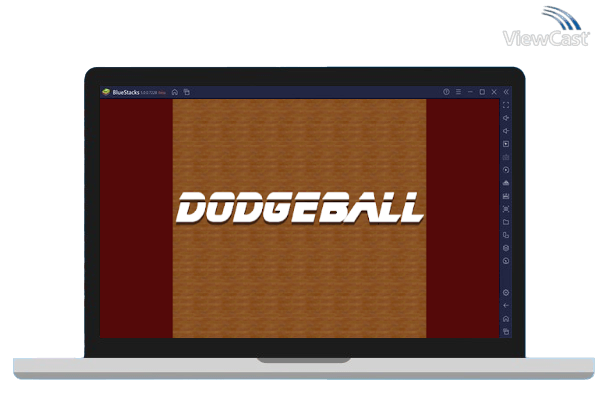Click the circular play sidebar icon
The image size is (602, 414).
tap(506, 170)
